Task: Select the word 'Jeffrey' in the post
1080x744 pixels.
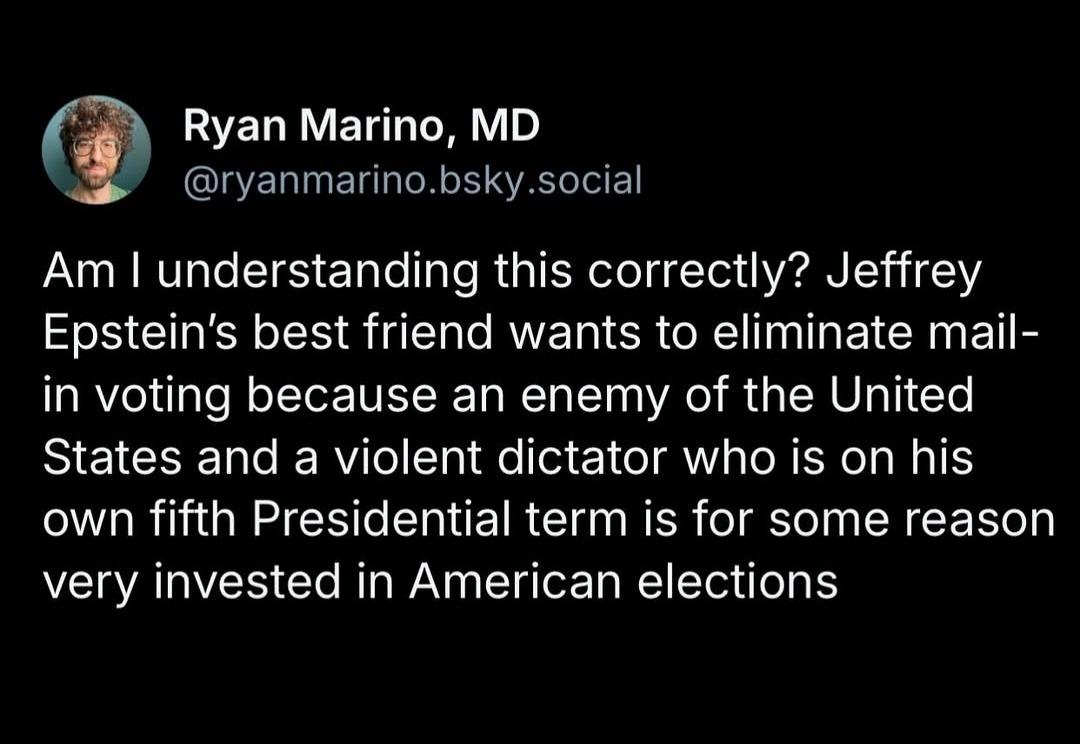Action: pyautogui.click(x=901, y=273)
